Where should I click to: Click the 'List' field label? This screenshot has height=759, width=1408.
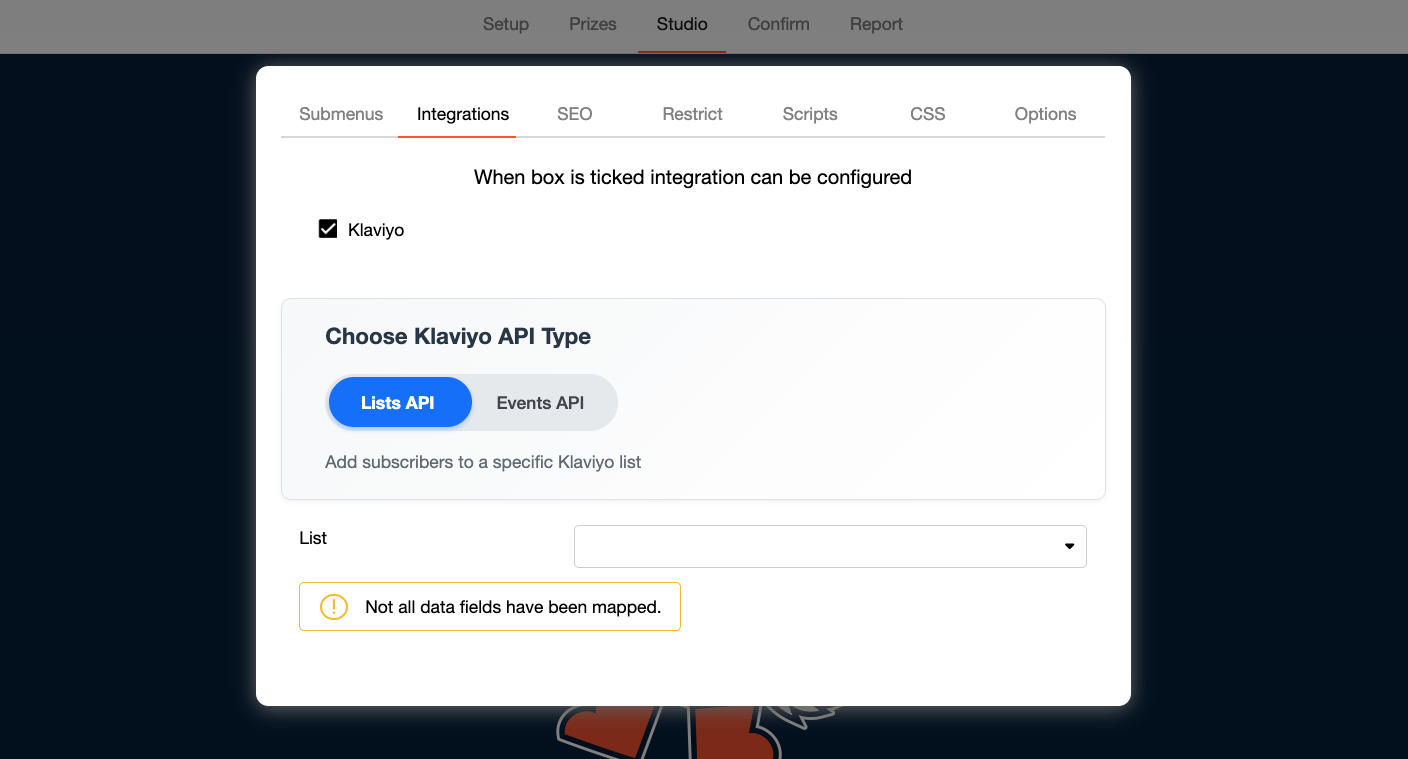coord(313,538)
